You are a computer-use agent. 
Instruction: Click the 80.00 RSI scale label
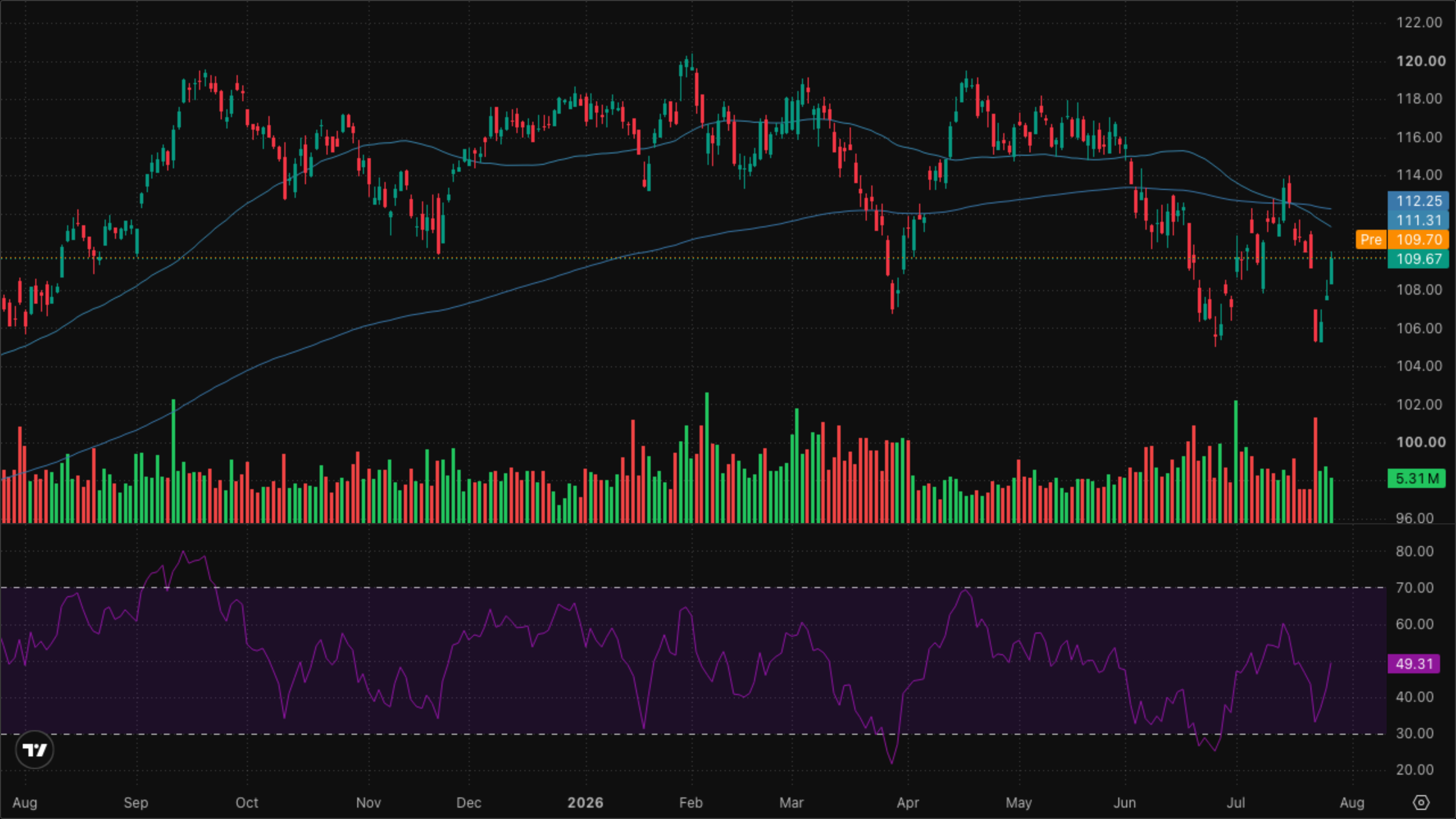pyautogui.click(x=1414, y=551)
